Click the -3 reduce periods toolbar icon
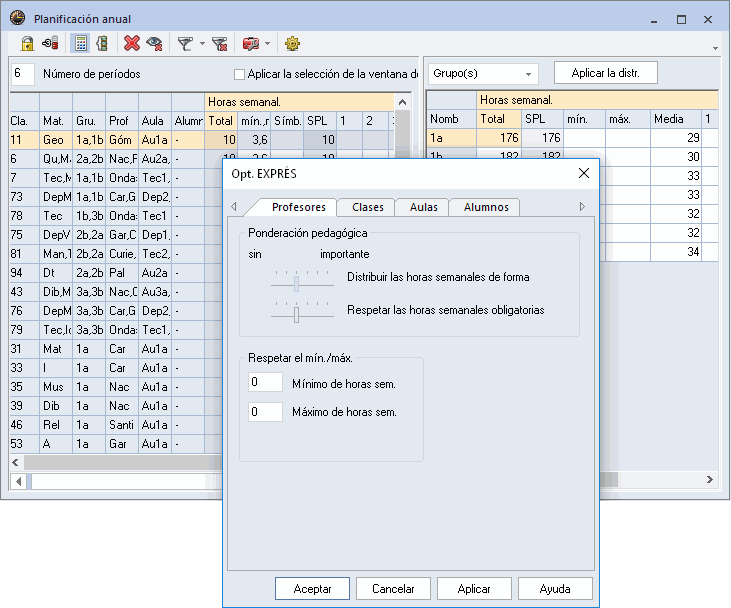Image resolution: width=731 pixels, height=608 pixels. click(50, 44)
